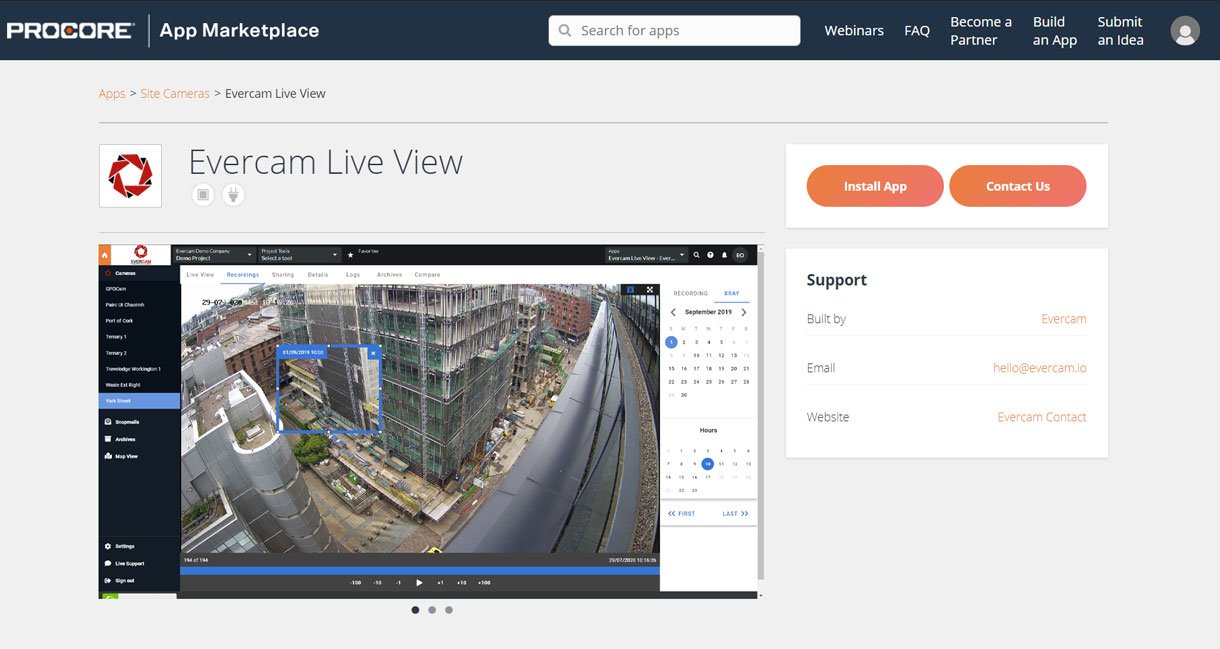Open the FAQ header link
1220x649 pixels.
[917, 31]
